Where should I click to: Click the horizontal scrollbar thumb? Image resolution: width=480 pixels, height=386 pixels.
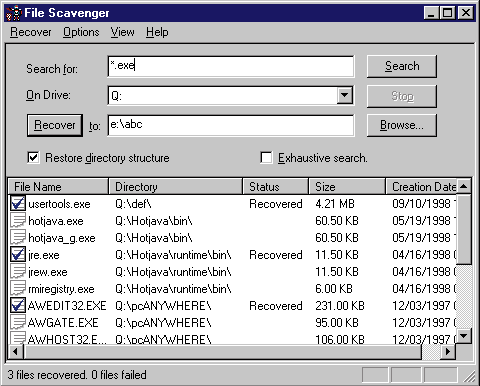click(x=223, y=352)
